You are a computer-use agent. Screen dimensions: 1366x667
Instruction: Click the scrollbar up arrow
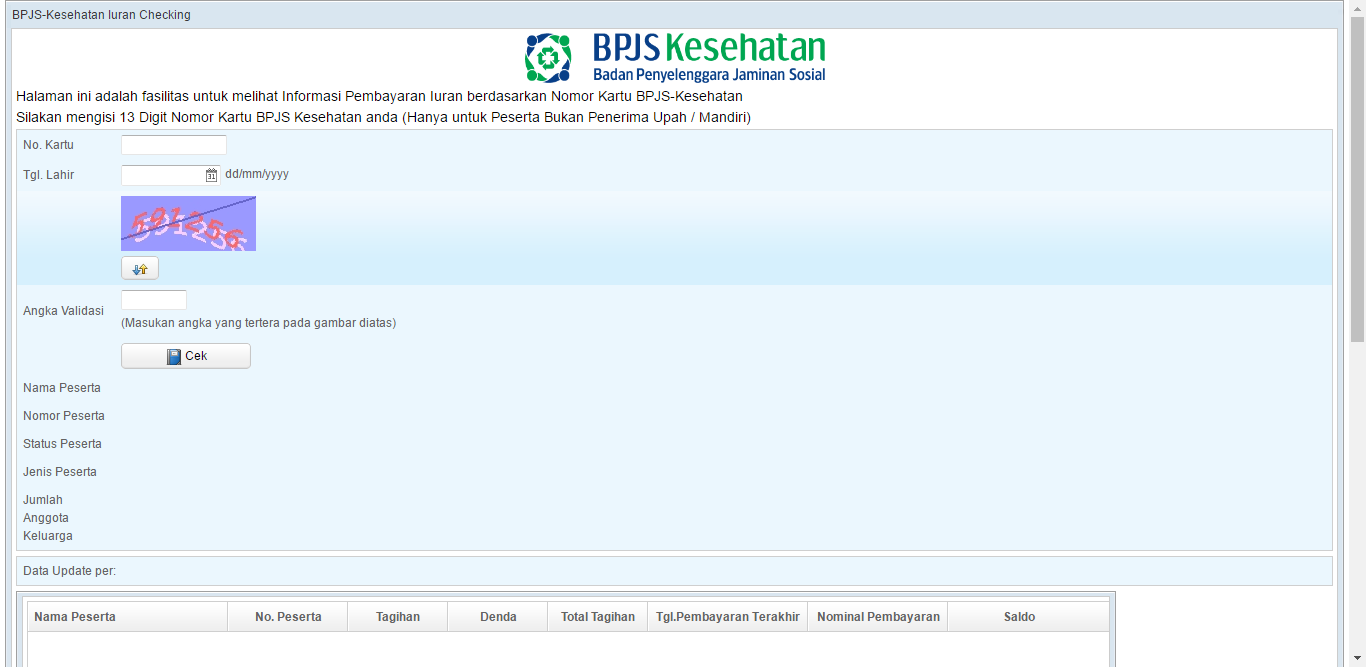pos(1357,8)
